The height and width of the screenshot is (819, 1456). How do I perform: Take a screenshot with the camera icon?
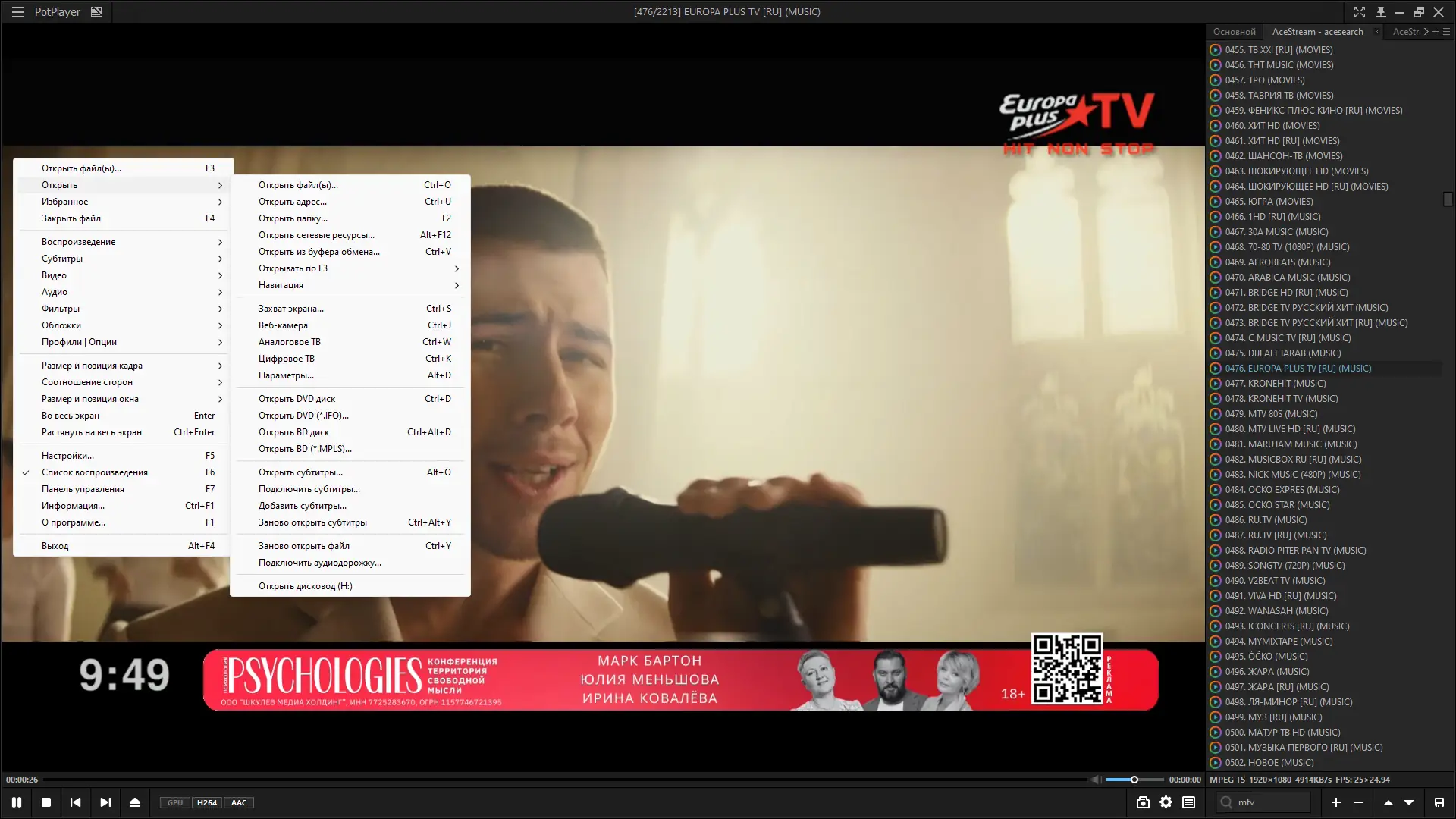[x=1143, y=802]
